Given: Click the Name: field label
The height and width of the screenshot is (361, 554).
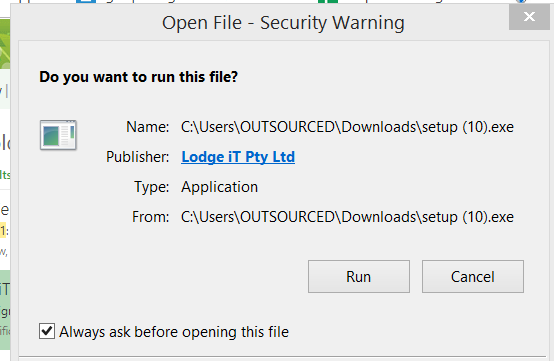Looking at the screenshot, I should (x=148, y=127).
